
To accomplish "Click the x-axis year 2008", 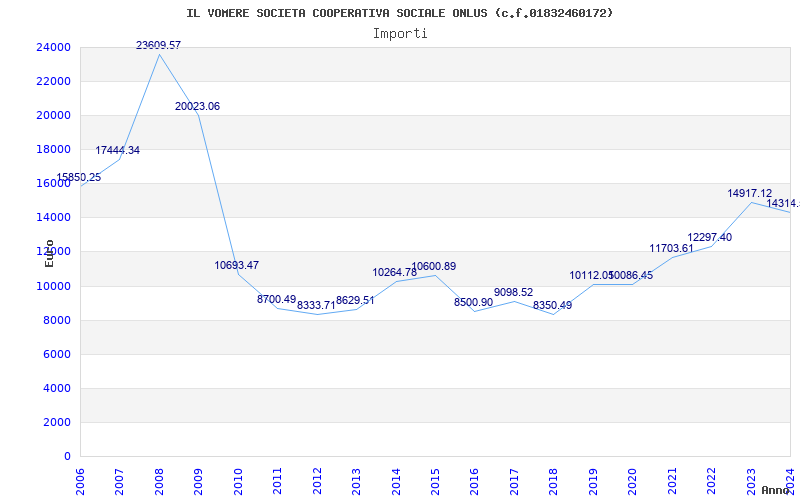I will click(x=159, y=481).
